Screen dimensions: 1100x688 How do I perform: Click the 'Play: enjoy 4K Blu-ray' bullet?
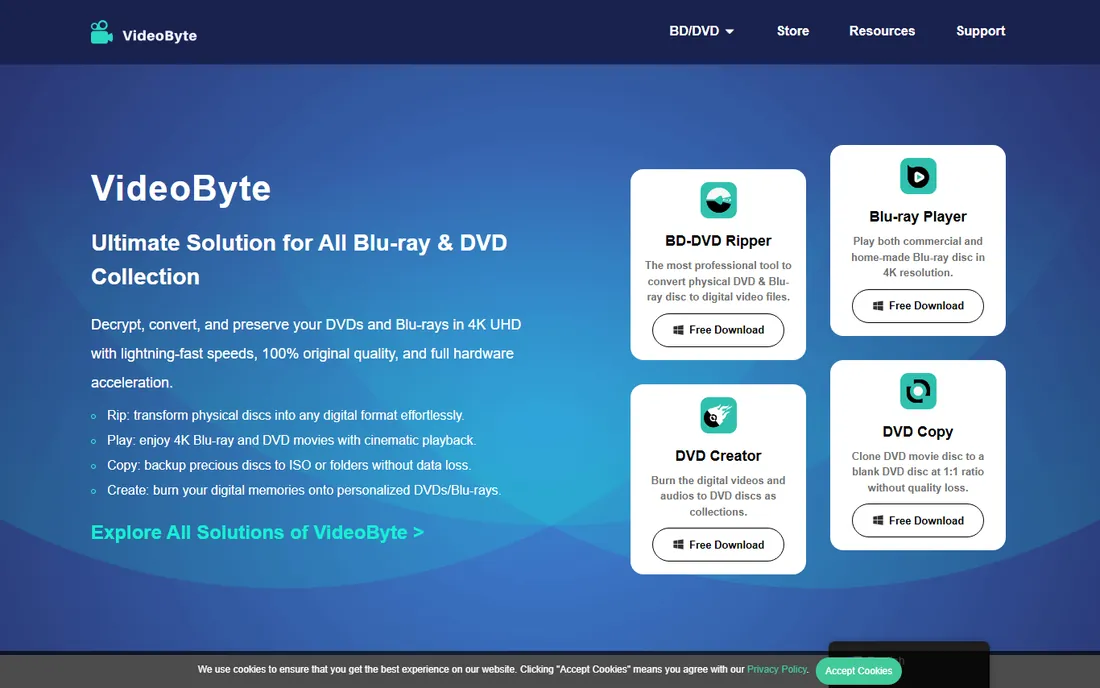[x=291, y=440]
